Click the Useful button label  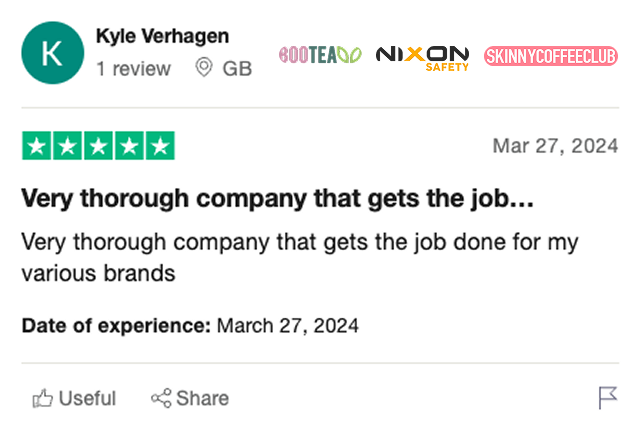point(87,399)
